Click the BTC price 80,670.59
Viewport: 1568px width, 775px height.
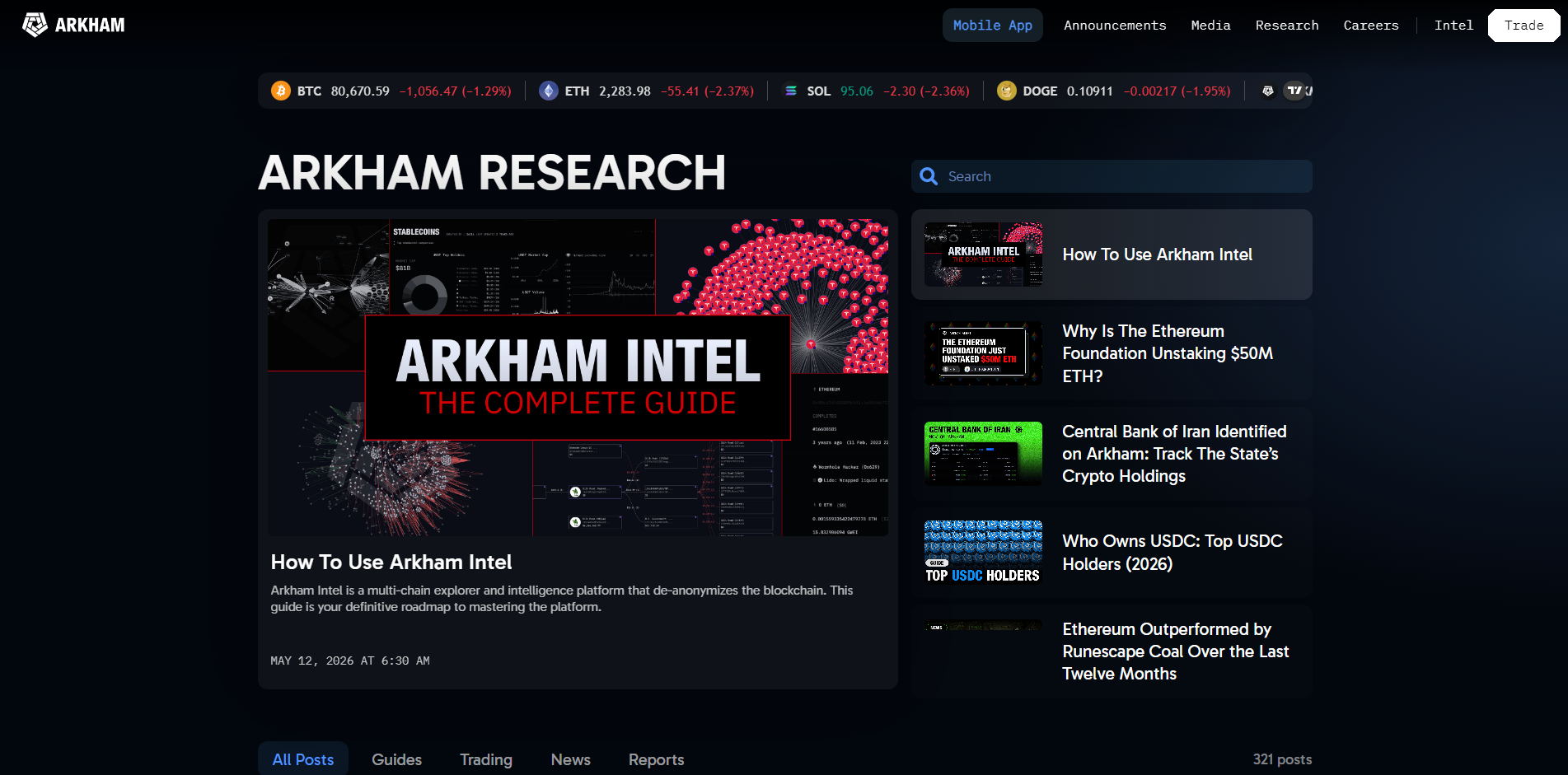coord(360,91)
